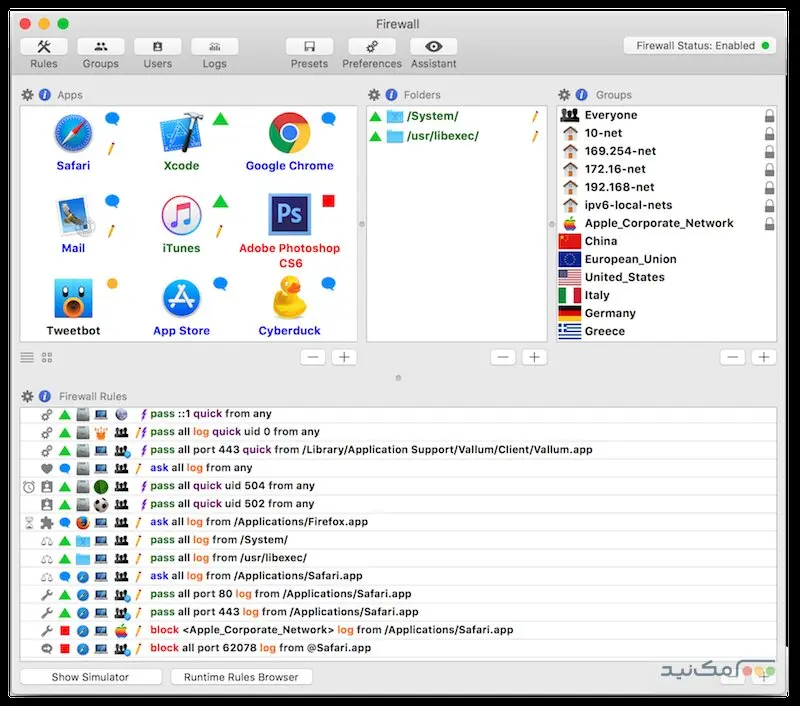Open the Rules toolbar section
This screenshot has height=706, width=800.
pyautogui.click(x=44, y=47)
